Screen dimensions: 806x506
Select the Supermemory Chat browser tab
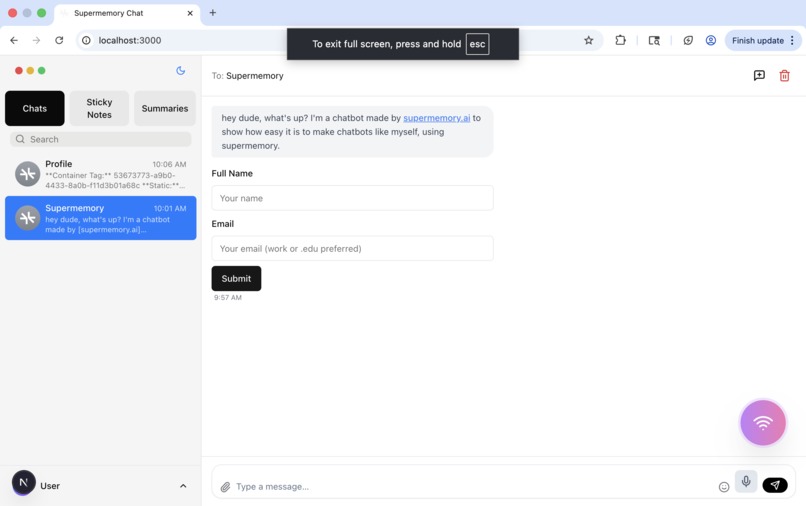[126, 13]
